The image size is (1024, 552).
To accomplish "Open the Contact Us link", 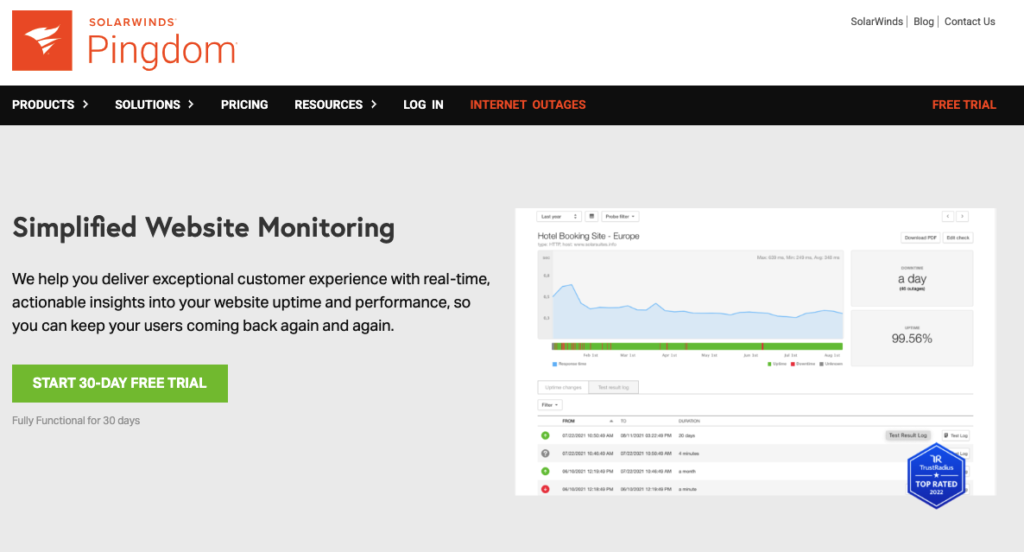I will tap(970, 22).
